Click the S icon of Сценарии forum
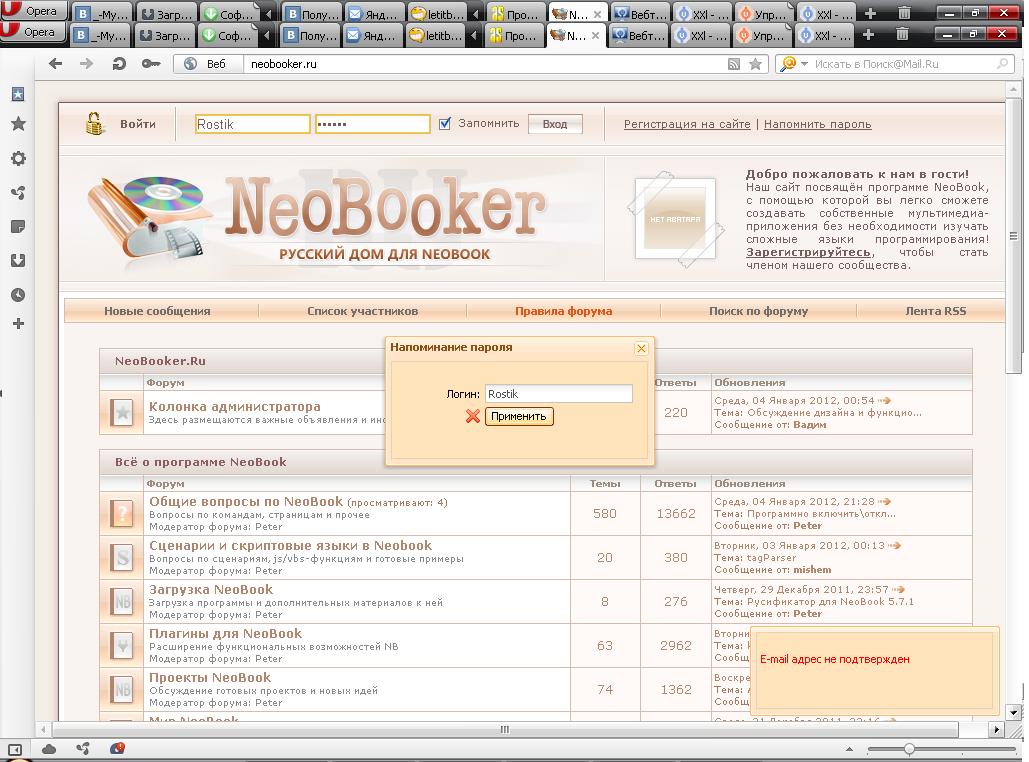1029x762 pixels. (122, 557)
